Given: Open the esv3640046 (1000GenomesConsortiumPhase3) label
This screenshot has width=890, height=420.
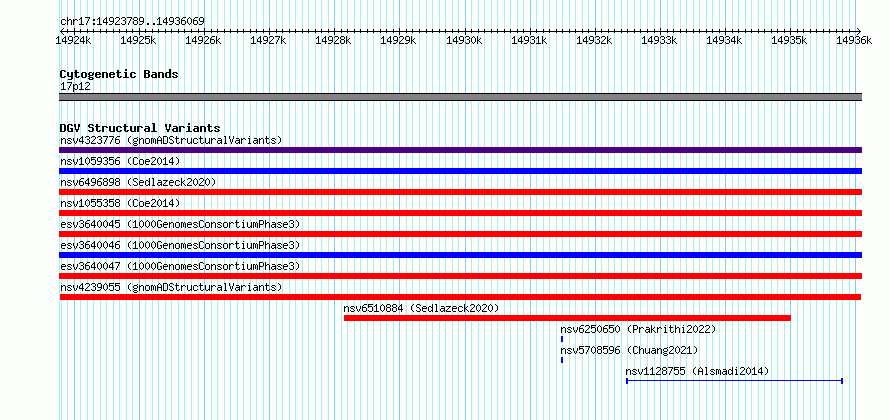Looking at the screenshot, I should coord(180,245).
